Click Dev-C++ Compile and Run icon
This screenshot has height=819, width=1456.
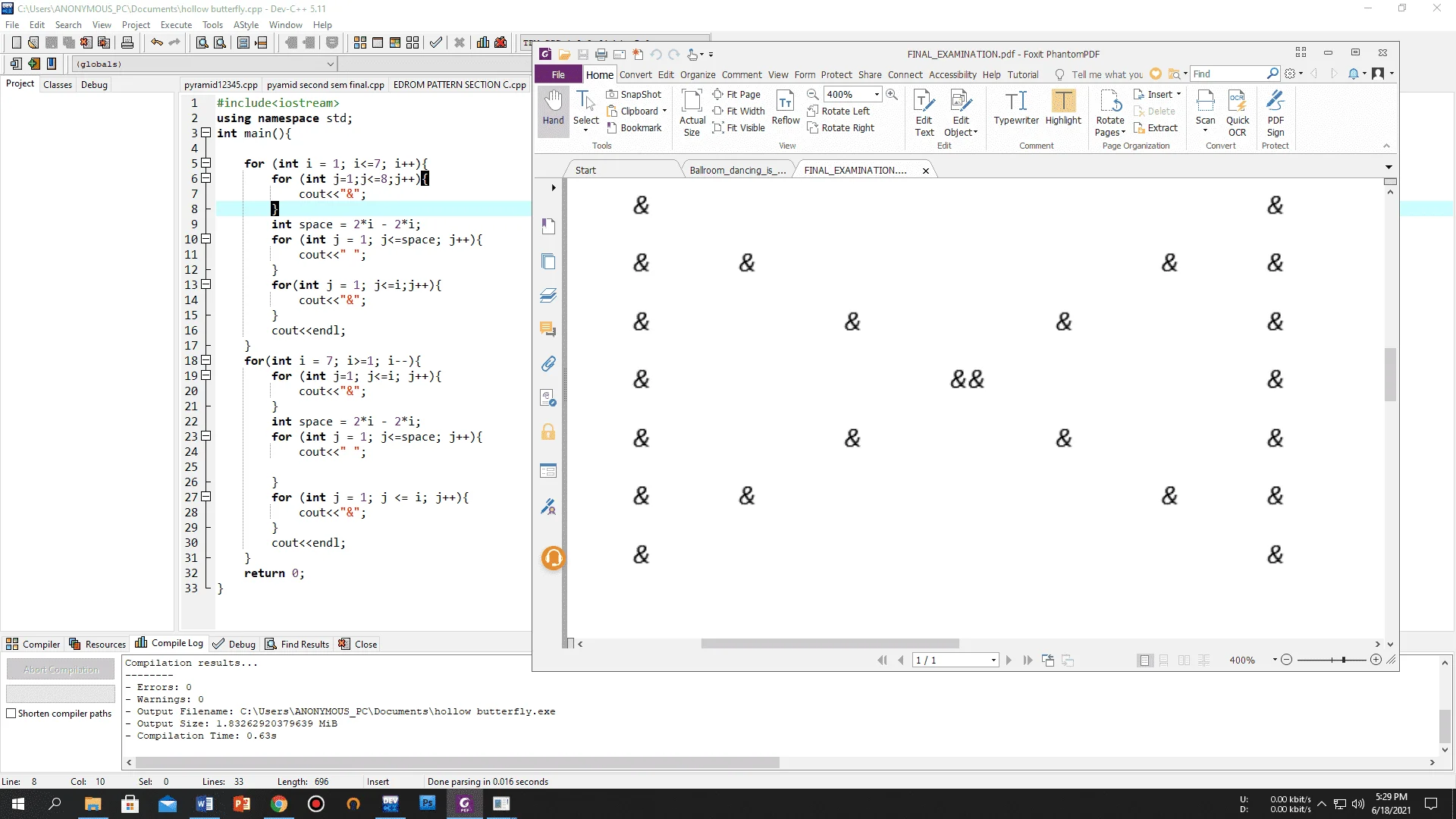pyautogui.click(x=395, y=42)
